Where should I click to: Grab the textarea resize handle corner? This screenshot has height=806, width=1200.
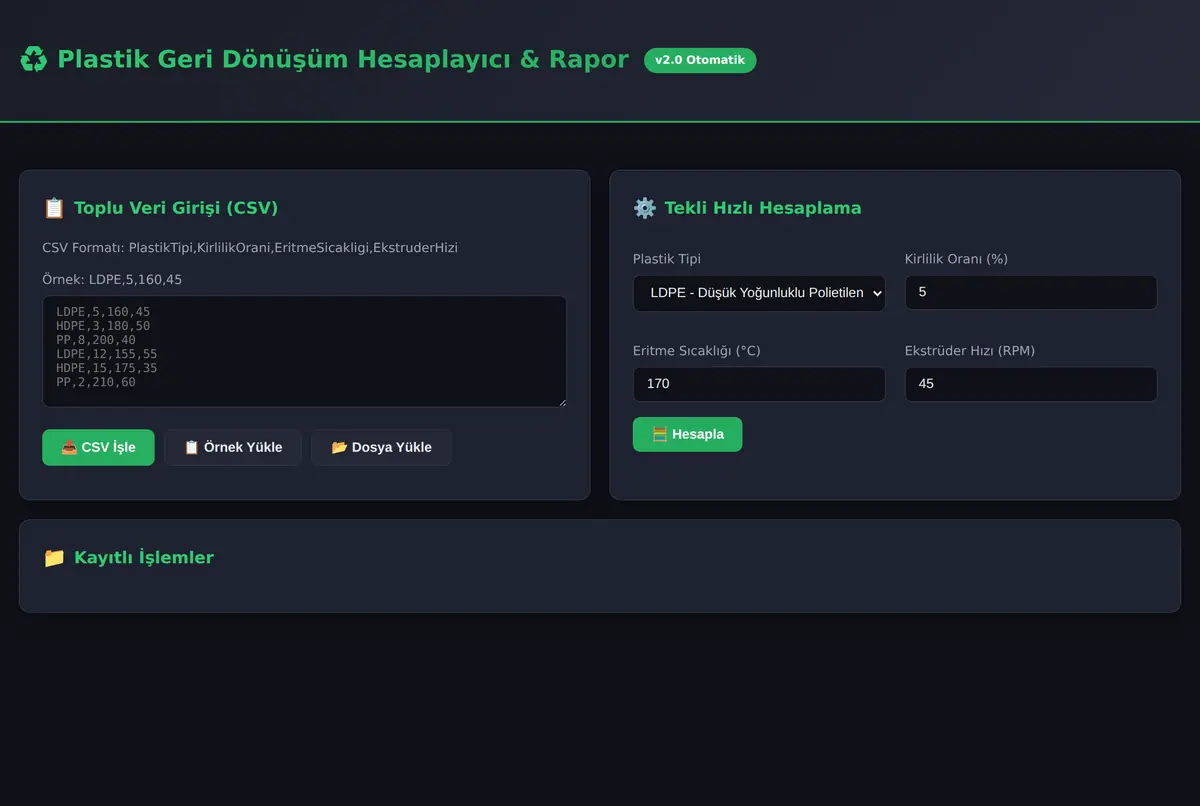[561, 401]
